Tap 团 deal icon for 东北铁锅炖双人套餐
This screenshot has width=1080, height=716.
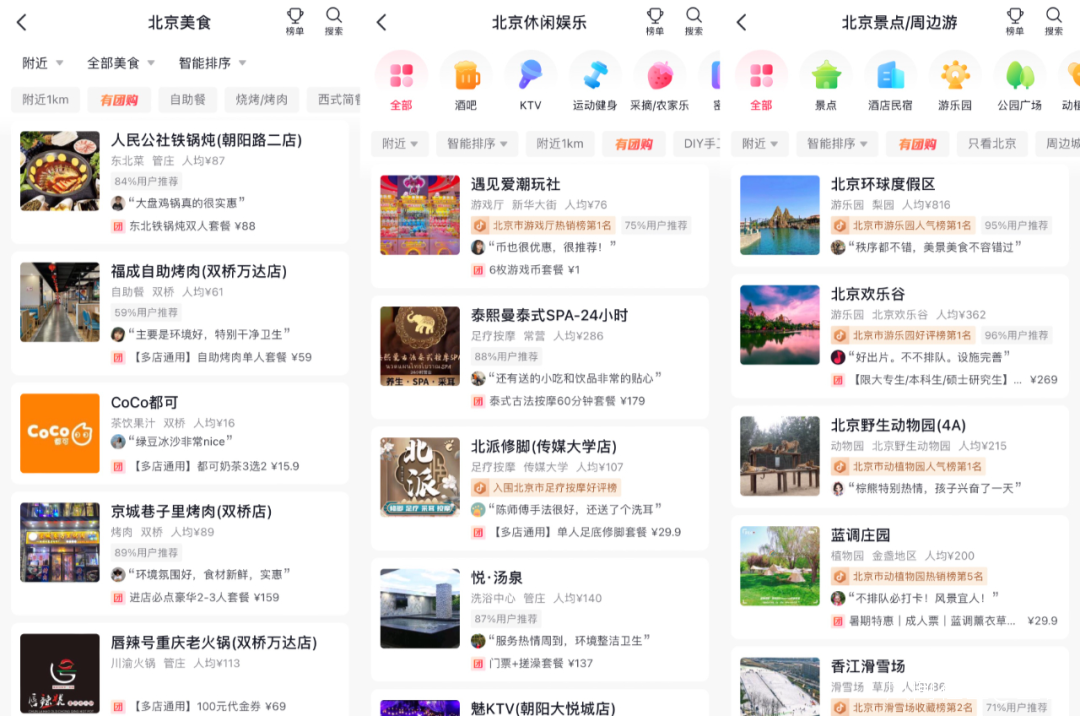118,226
